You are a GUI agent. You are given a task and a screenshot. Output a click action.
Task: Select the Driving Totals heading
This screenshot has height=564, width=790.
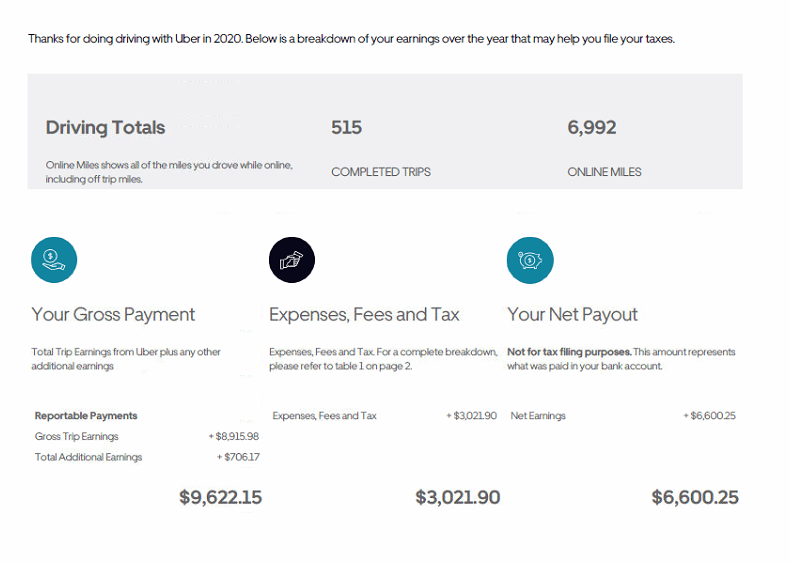point(105,128)
